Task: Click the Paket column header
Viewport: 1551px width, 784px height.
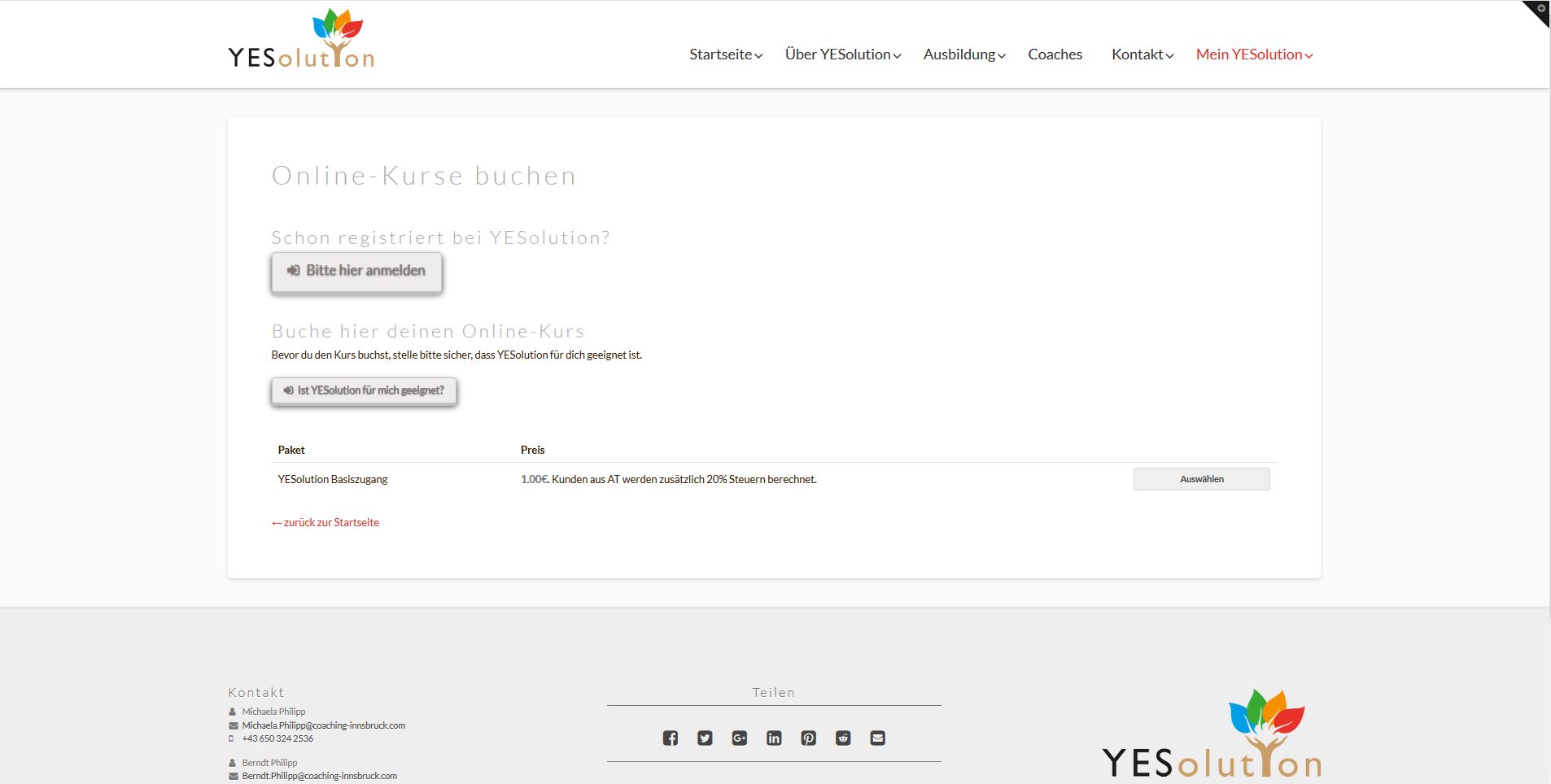Action: tap(291, 450)
